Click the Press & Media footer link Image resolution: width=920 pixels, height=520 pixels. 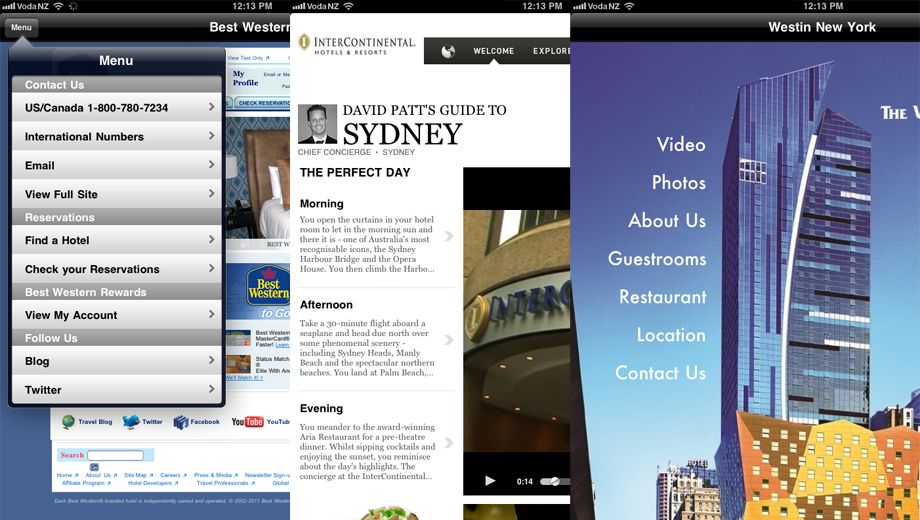click(216, 475)
